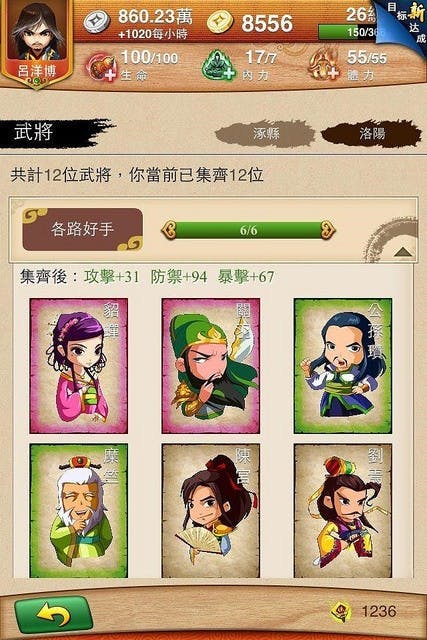Collapse the 各路好手 section with arrow
The image size is (427, 640).
pyautogui.click(x=403, y=253)
